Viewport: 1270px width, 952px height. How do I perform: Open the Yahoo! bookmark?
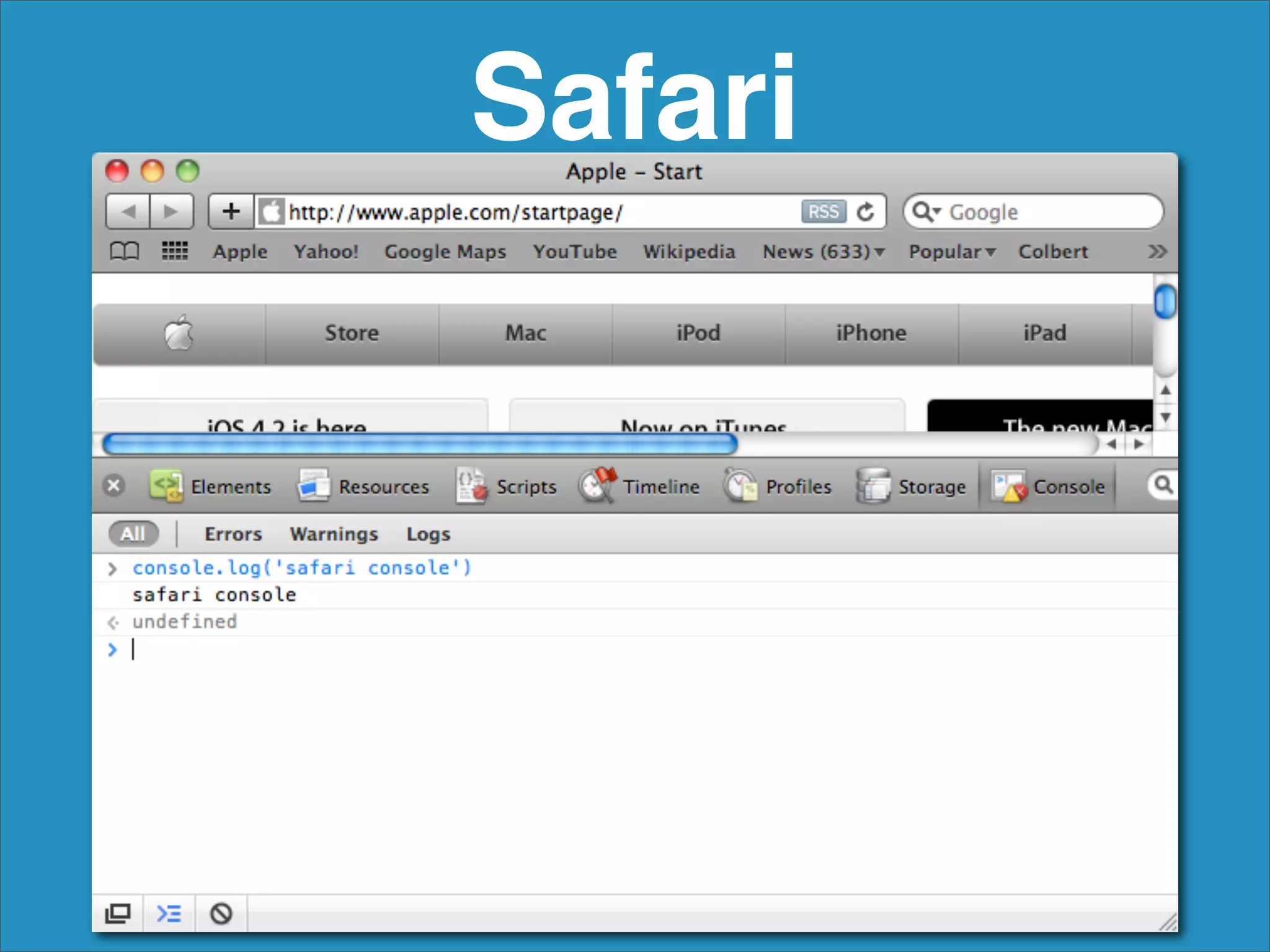(326, 252)
